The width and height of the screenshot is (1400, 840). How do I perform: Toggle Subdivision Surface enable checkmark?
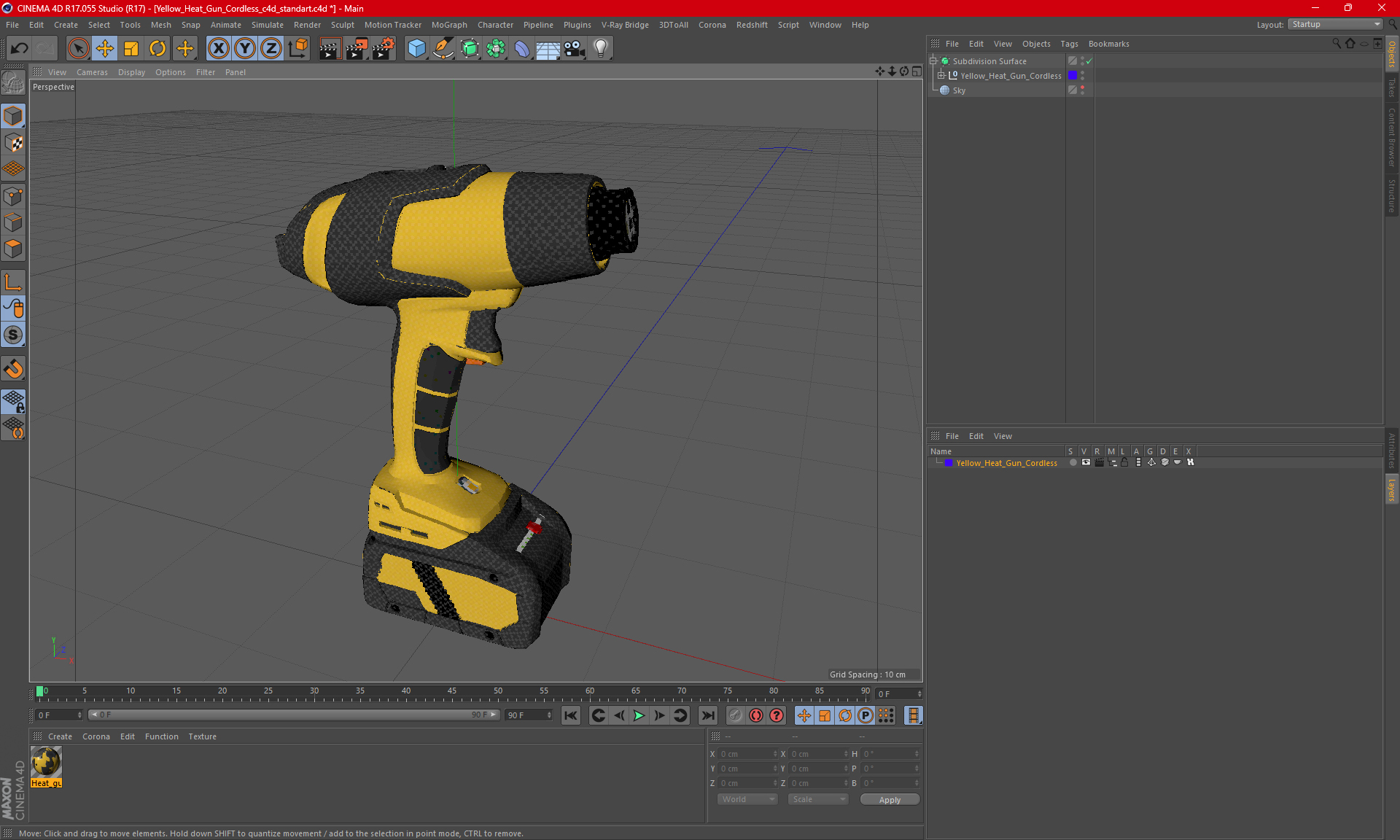coord(1089,61)
